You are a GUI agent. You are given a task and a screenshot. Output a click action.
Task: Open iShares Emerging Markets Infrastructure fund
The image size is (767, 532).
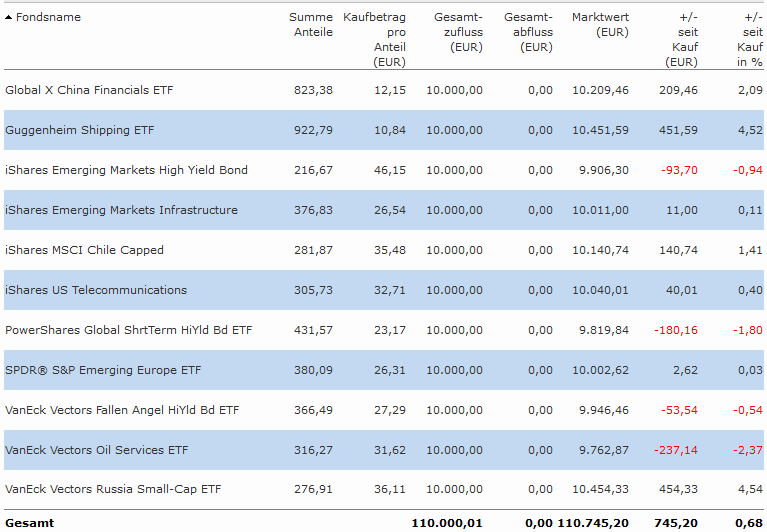[121, 210]
